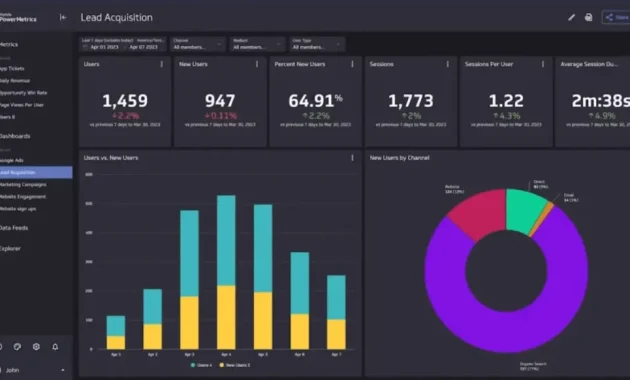Open the New Users card options menu

coord(257,64)
